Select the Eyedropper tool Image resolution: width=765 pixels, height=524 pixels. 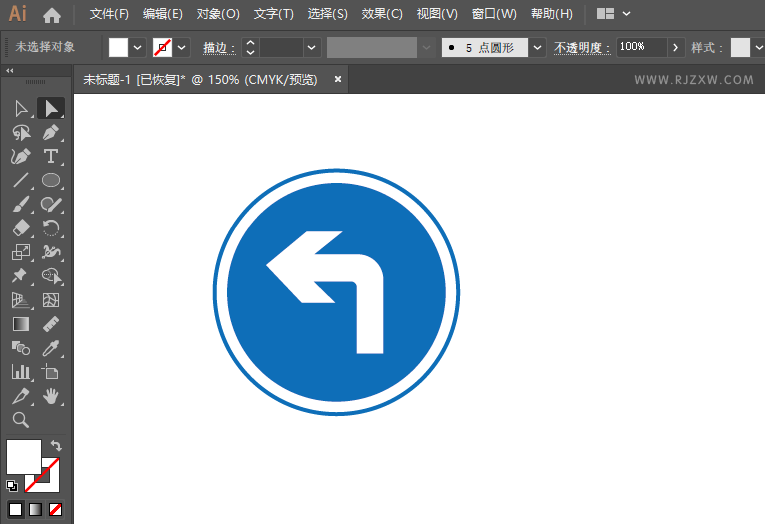(x=50, y=348)
